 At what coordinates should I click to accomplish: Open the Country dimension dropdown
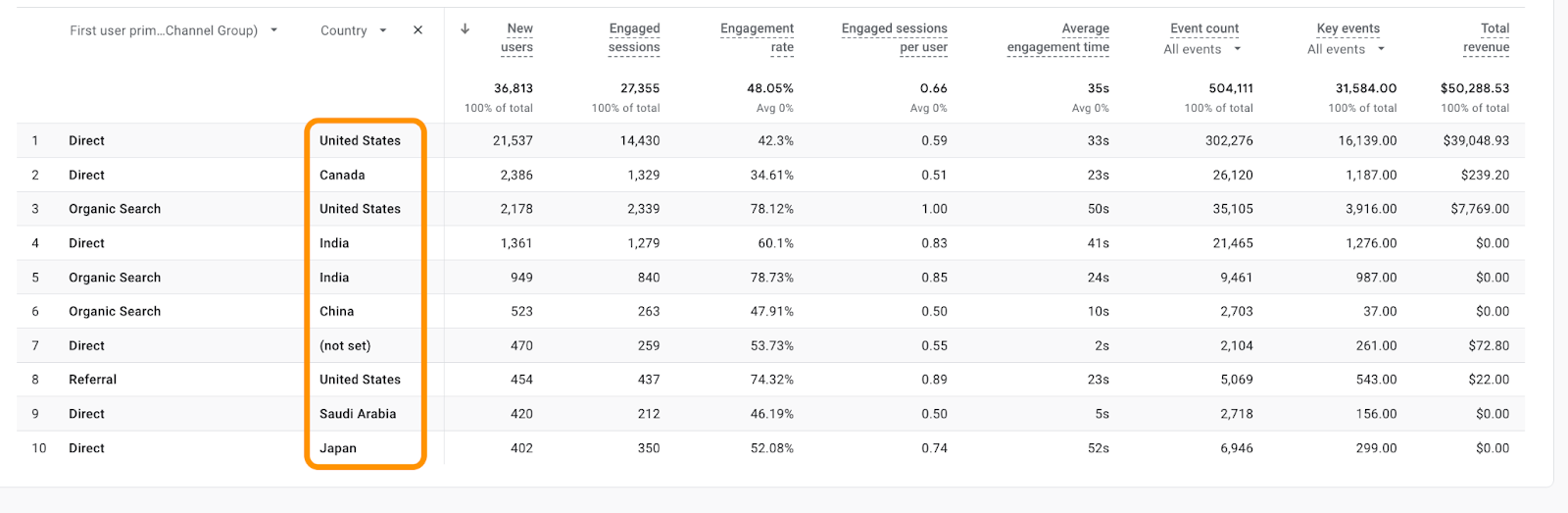(x=382, y=30)
